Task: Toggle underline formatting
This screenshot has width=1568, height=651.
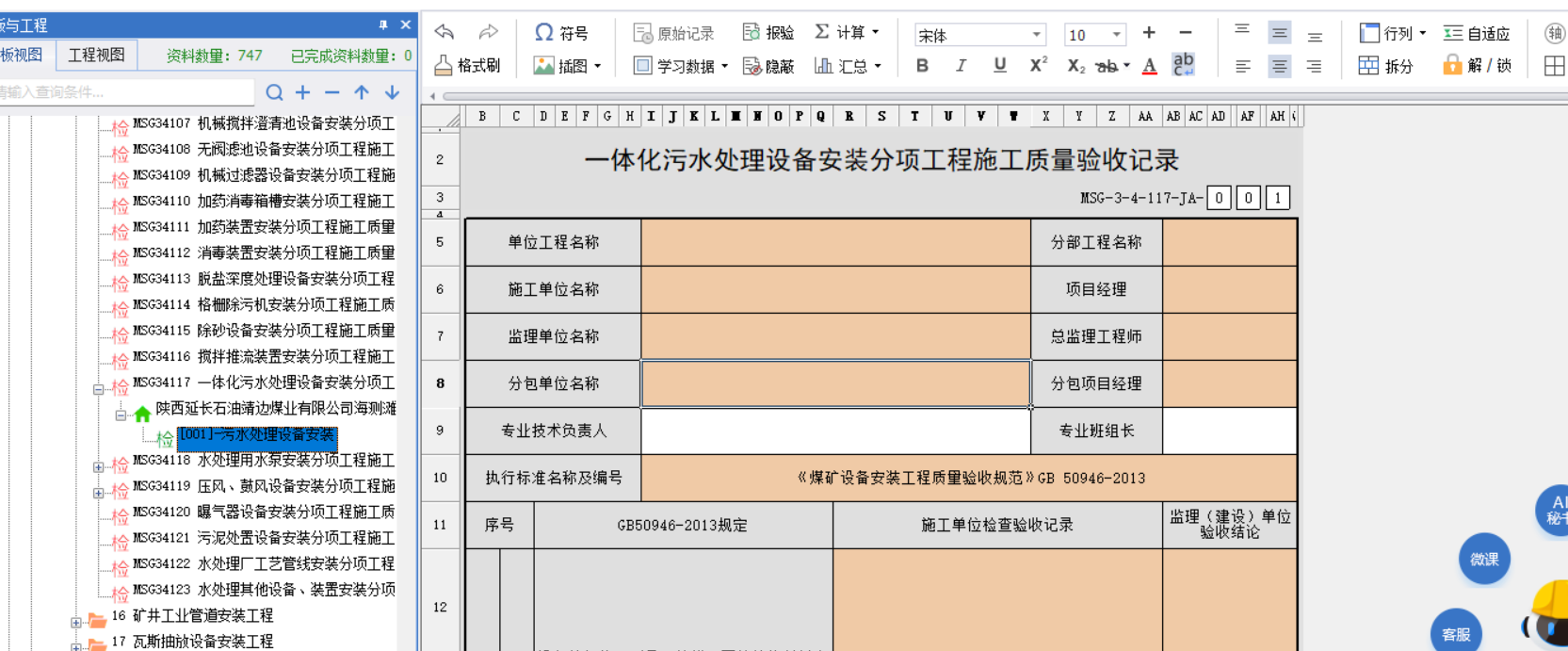Action: [999, 65]
